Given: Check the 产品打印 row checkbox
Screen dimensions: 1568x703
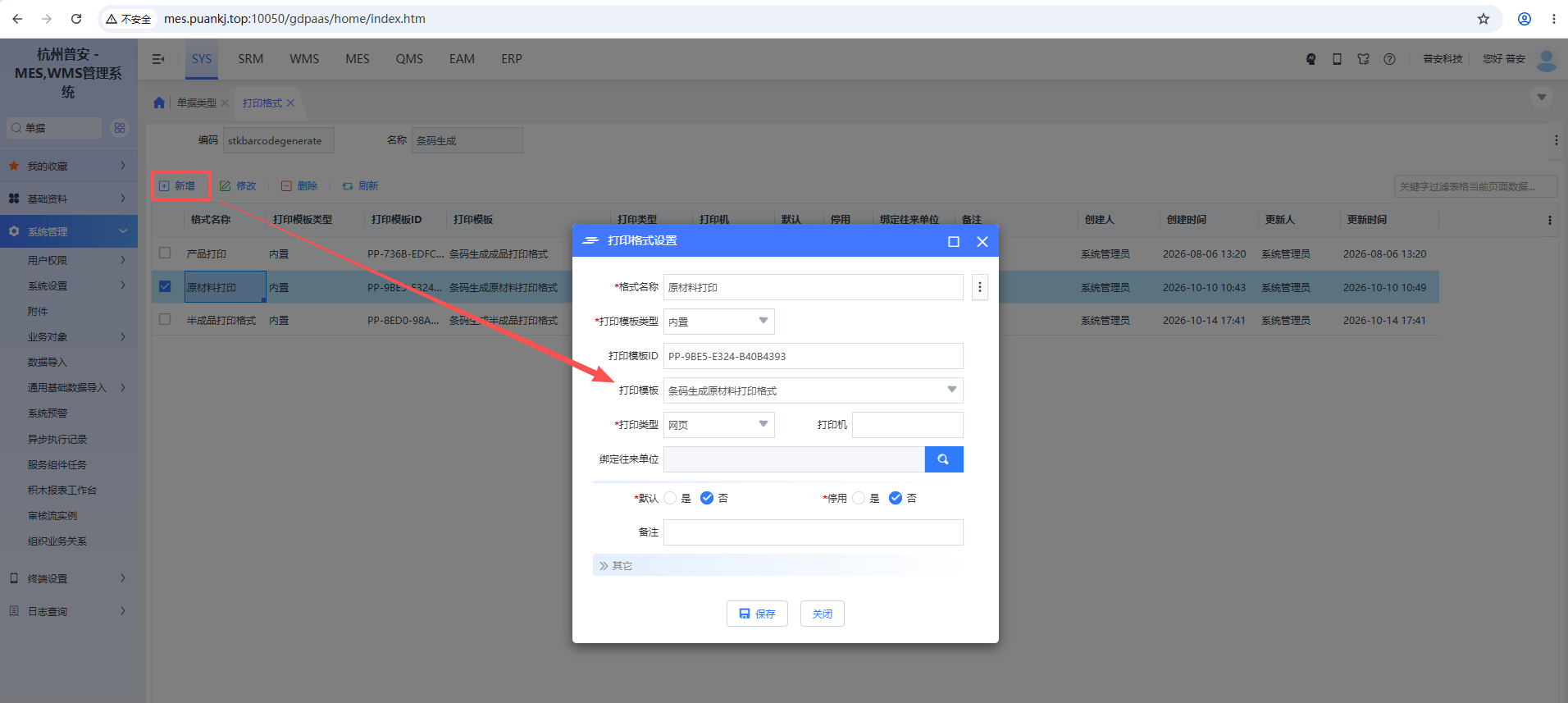Looking at the screenshot, I should (165, 253).
